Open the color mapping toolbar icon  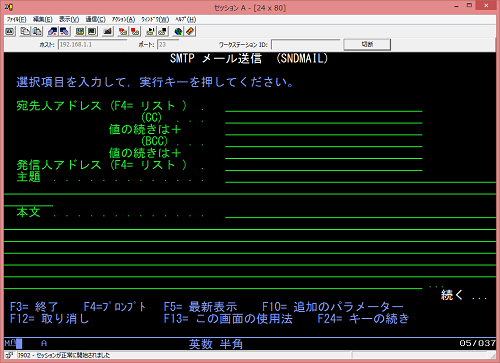pyautogui.click(x=92, y=32)
